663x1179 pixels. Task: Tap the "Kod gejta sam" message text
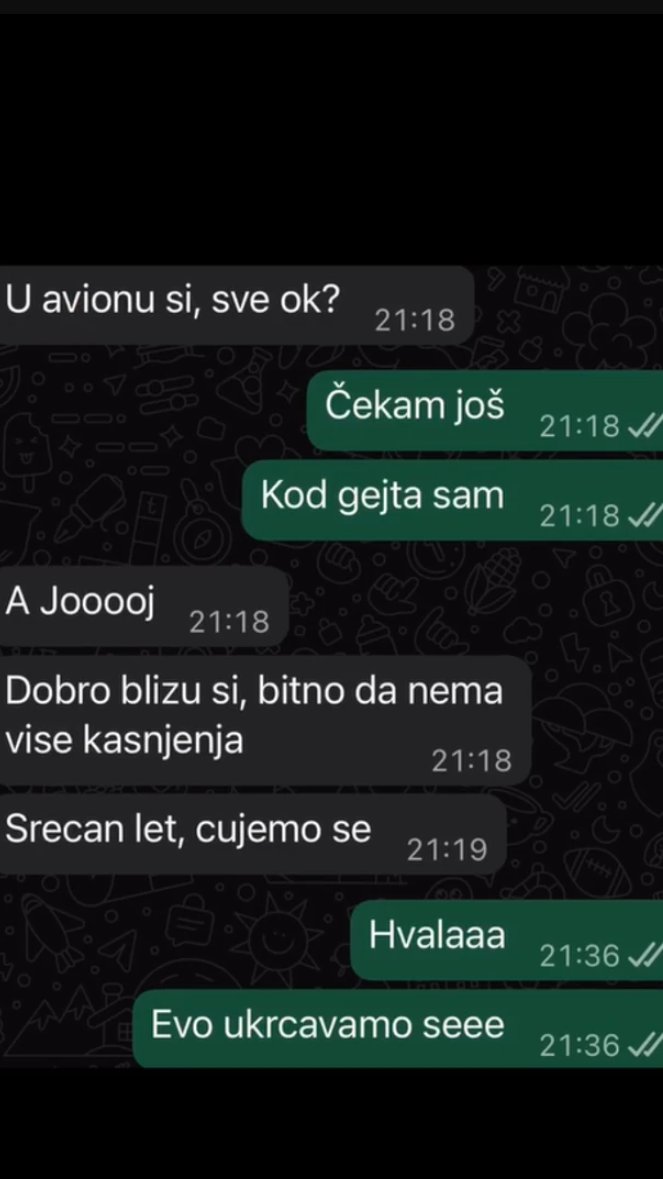[382, 496]
